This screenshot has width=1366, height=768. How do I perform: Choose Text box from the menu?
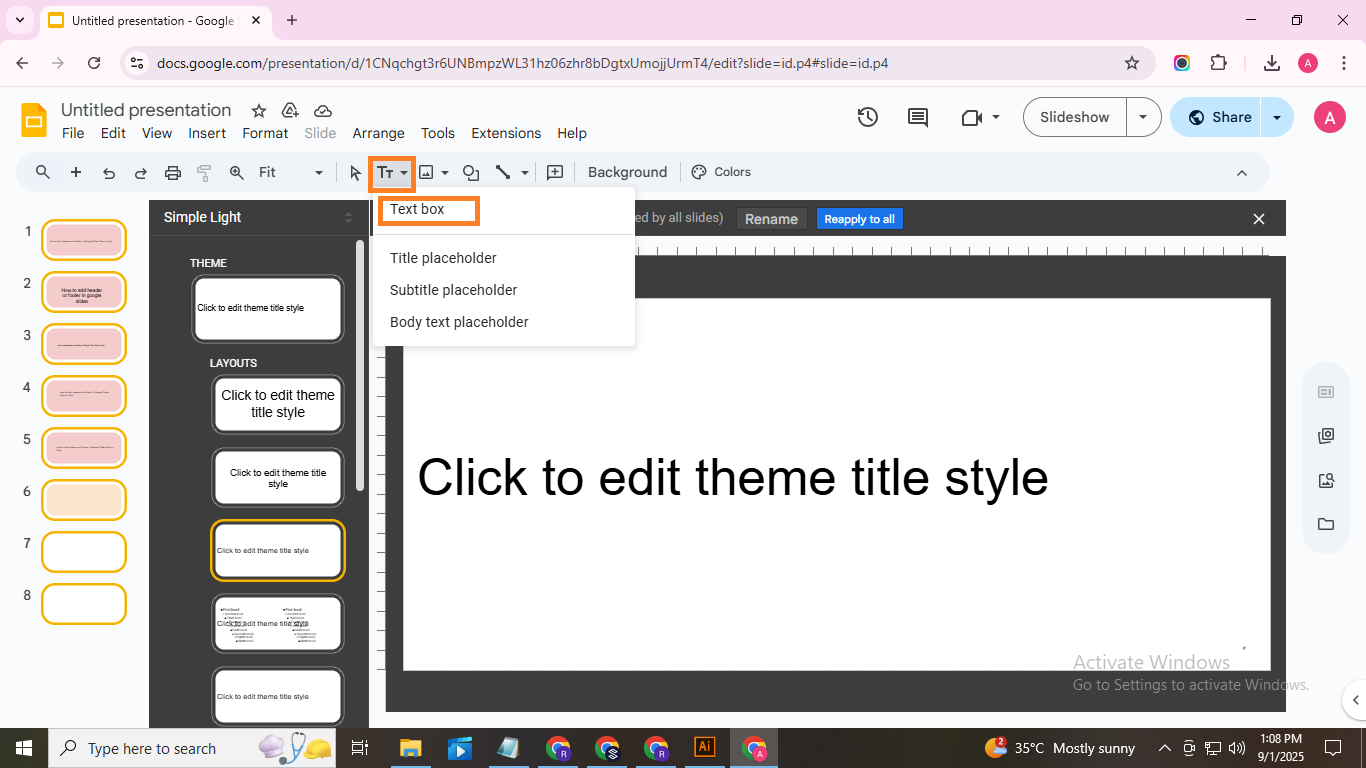(418, 209)
